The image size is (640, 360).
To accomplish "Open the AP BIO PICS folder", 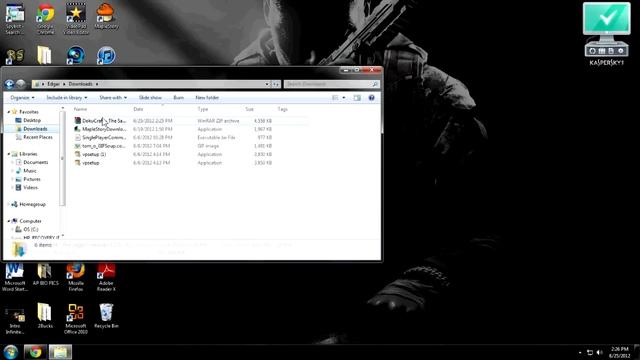I will coord(45,274).
